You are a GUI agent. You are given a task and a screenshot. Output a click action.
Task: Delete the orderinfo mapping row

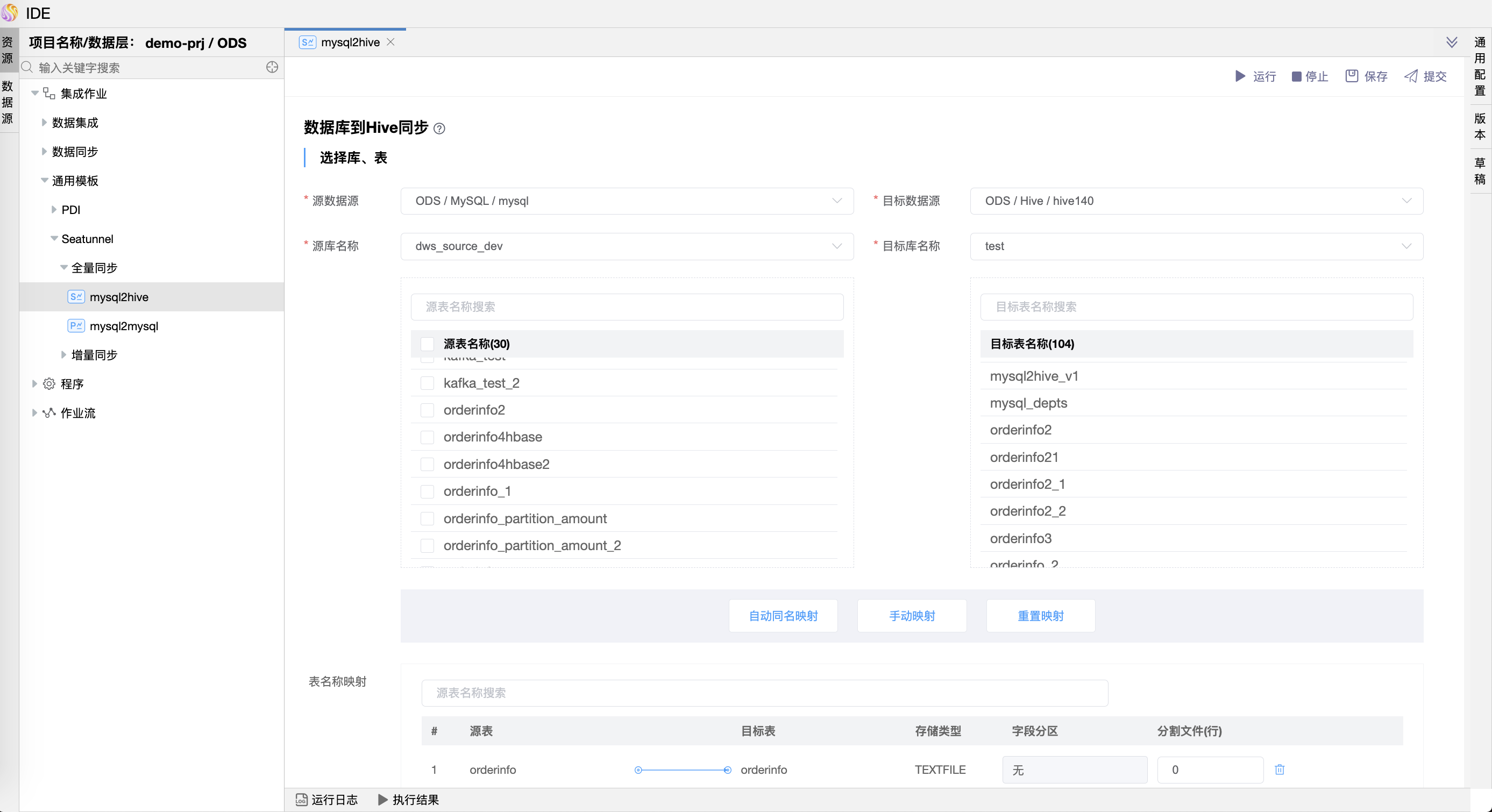coord(1280,769)
